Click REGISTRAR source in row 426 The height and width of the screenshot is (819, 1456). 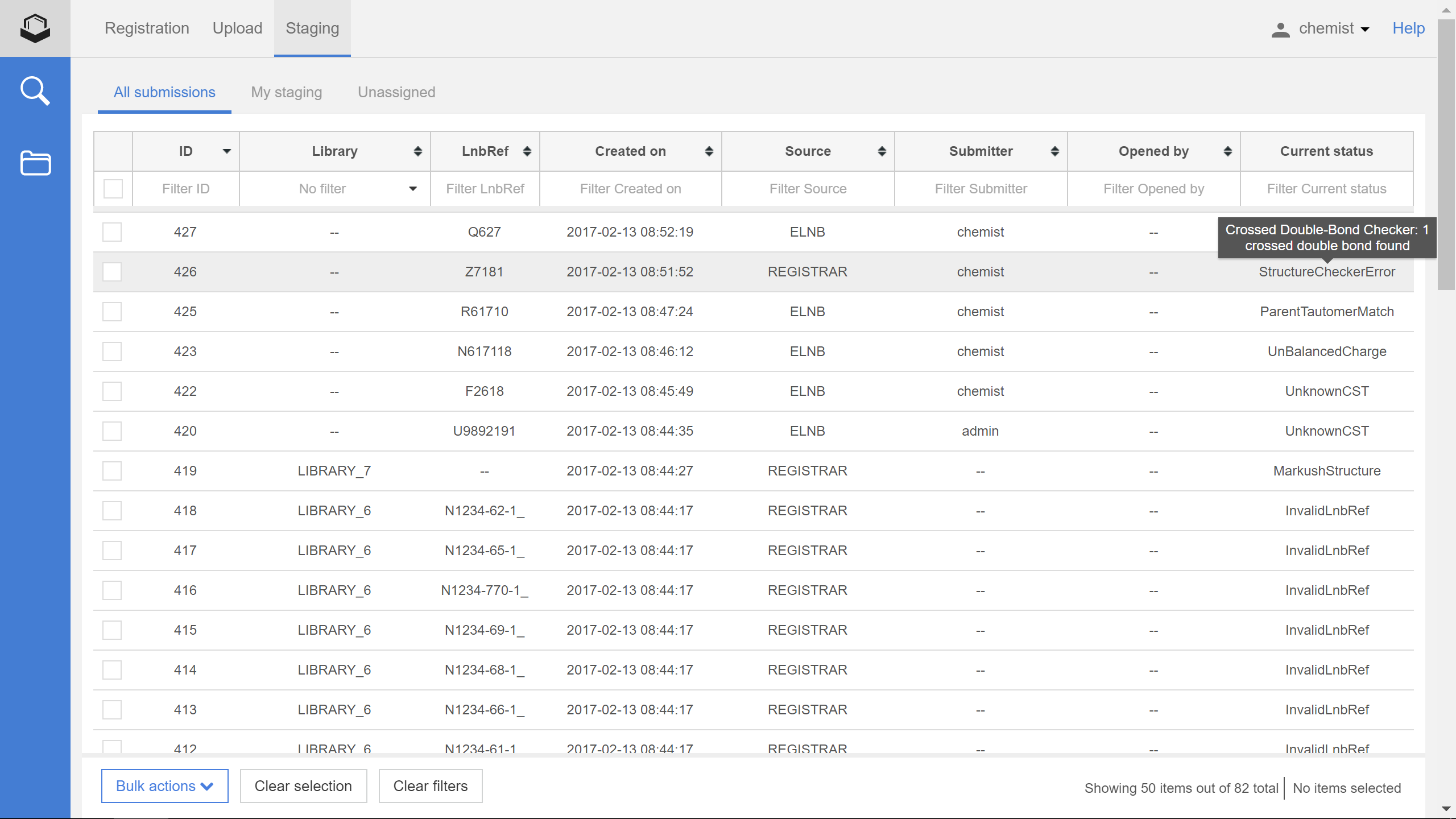[808, 272]
